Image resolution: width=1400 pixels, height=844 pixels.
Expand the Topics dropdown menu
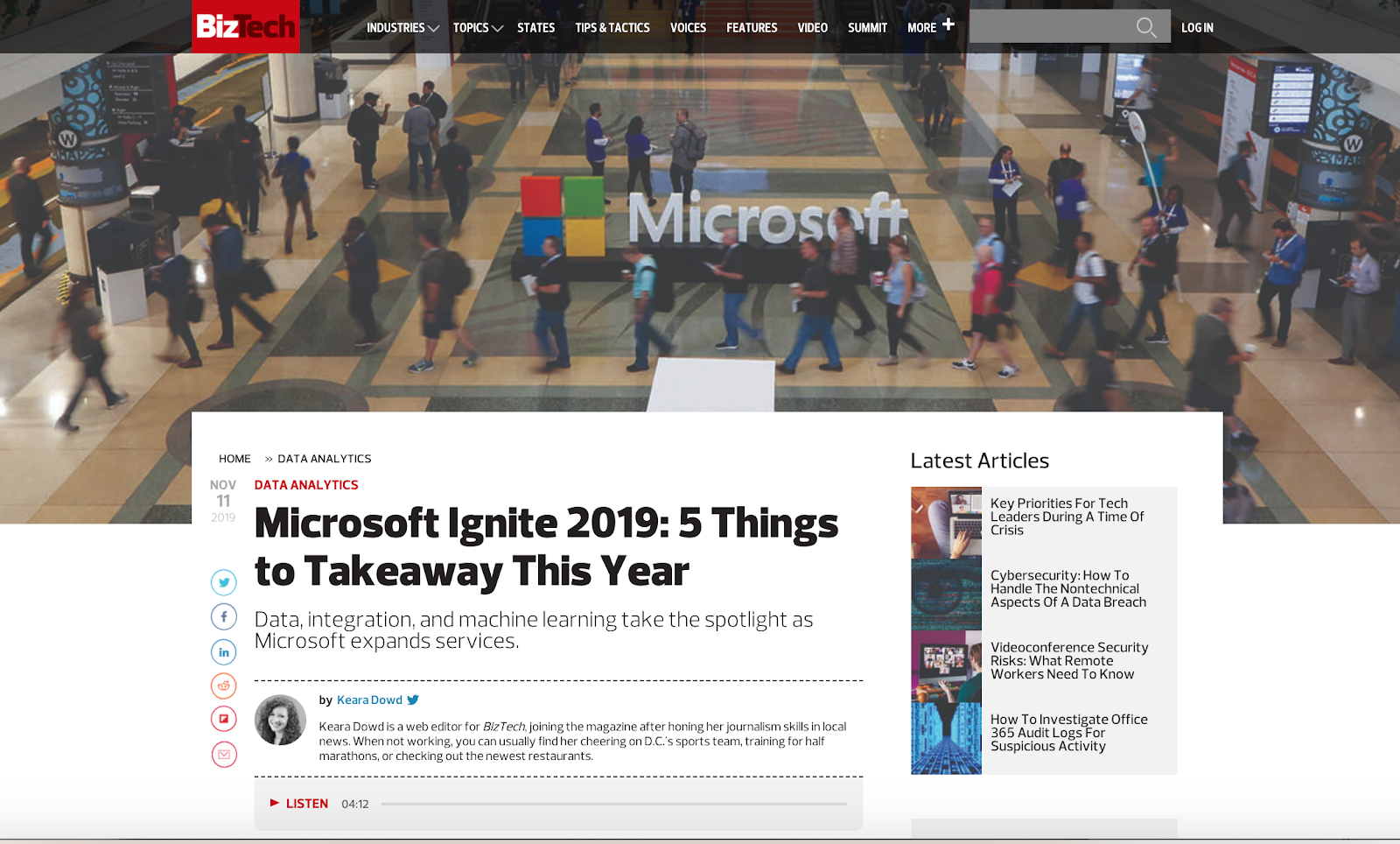coord(478,28)
